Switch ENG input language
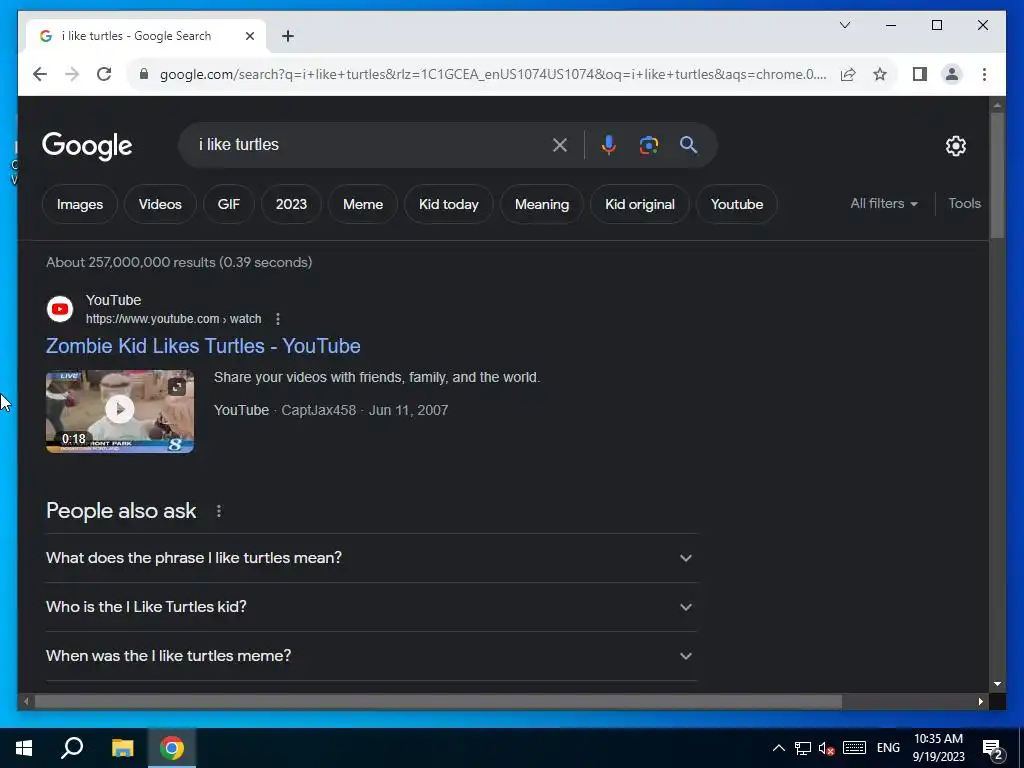This screenshot has width=1024, height=768. point(888,748)
